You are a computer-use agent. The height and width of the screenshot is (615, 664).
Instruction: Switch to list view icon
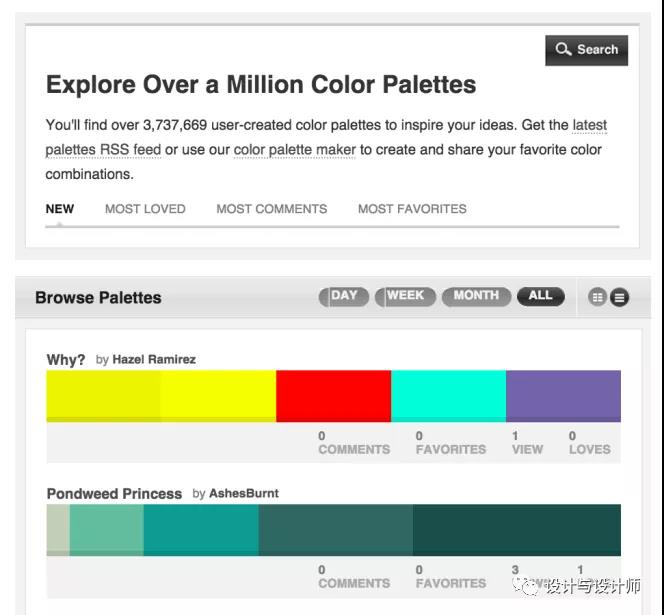[620, 297]
